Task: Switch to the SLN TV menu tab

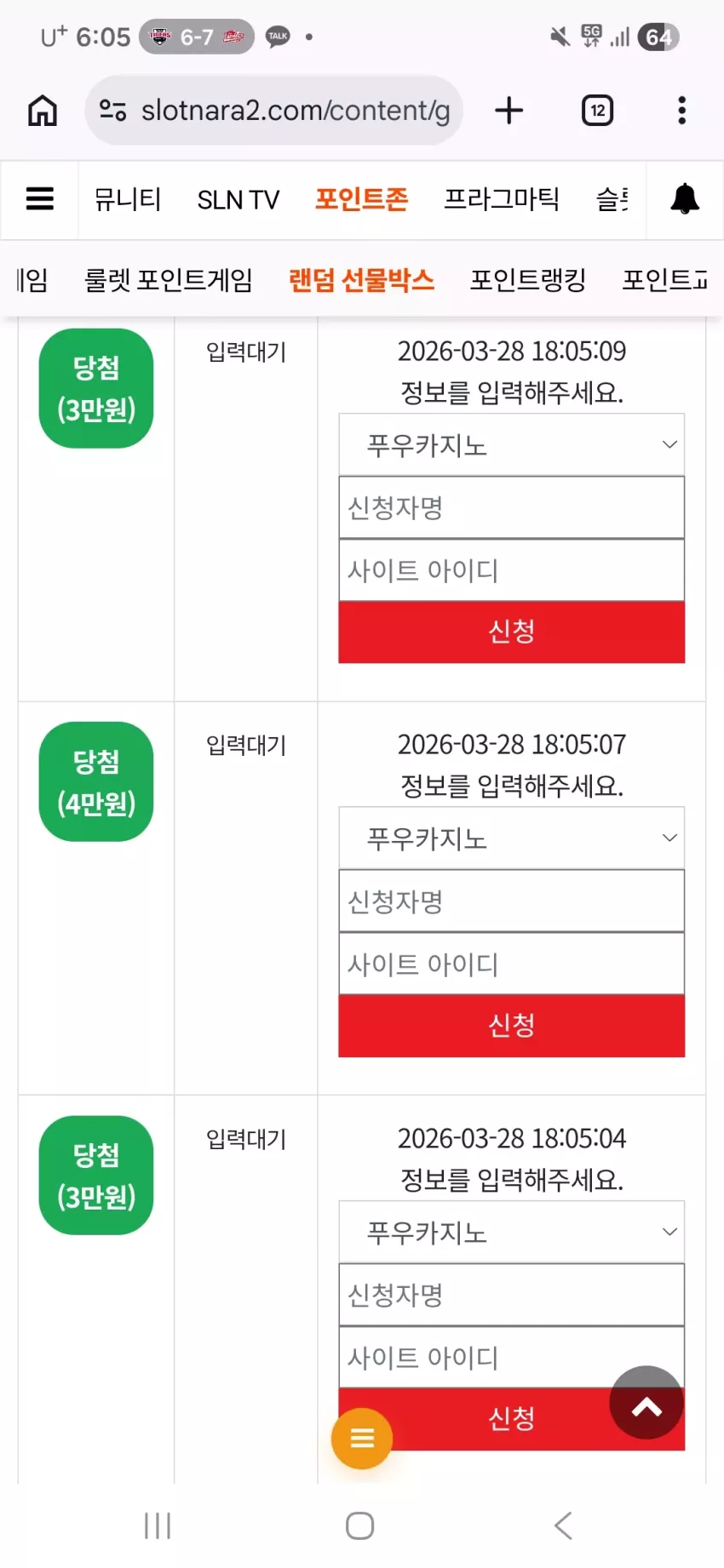Action: (x=238, y=200)
